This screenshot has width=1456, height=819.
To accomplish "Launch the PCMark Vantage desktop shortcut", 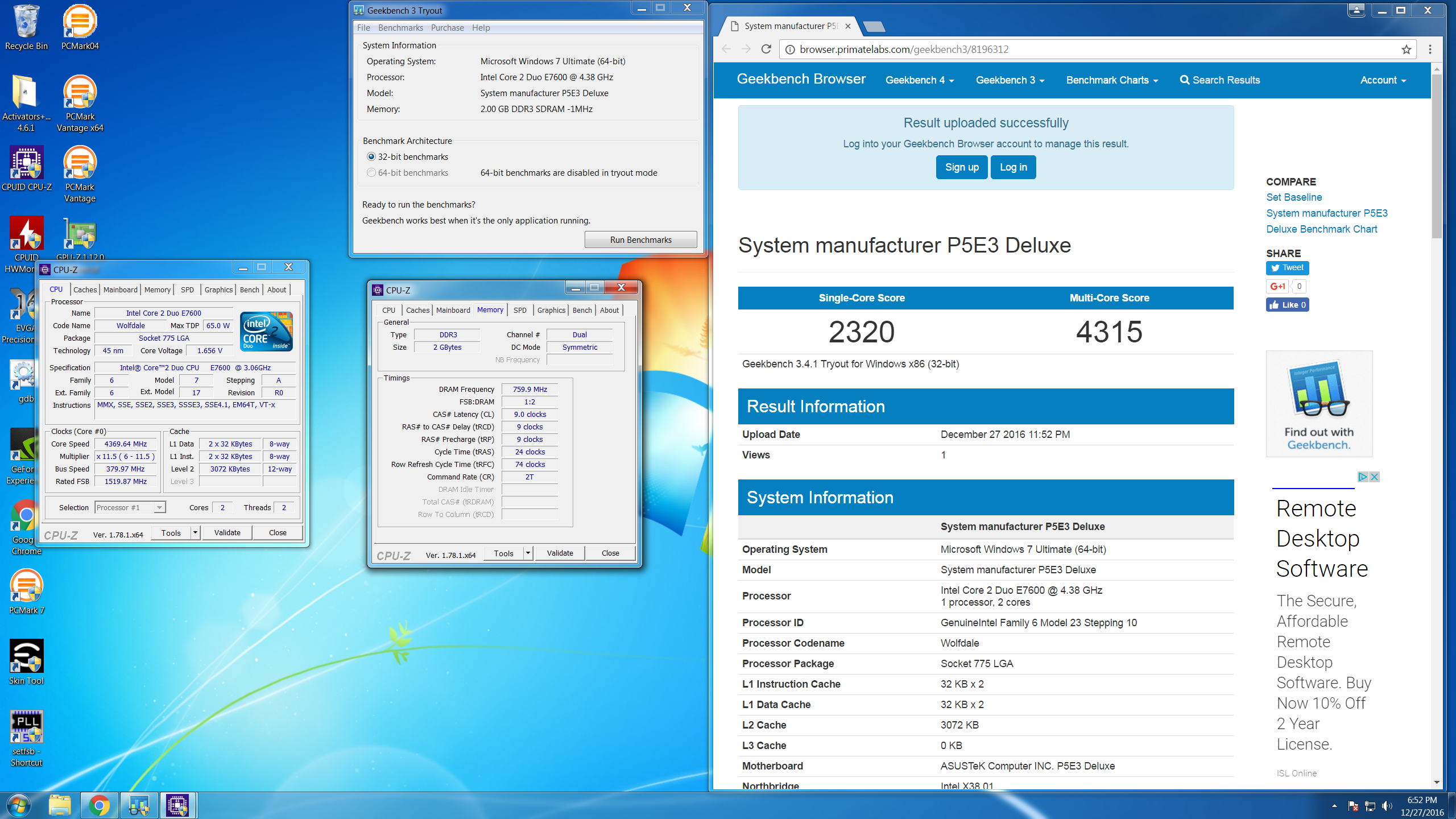I will [80, 175].
